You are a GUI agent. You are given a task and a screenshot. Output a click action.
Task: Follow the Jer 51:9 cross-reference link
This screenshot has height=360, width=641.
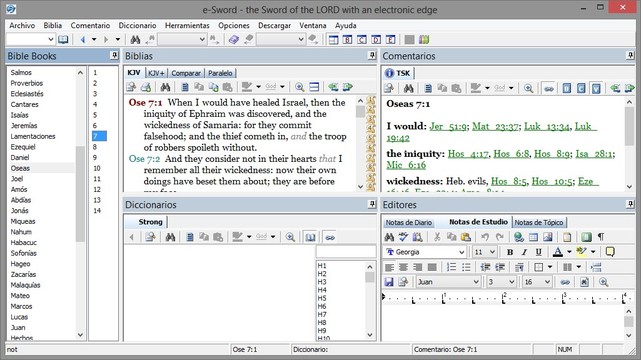(448, 126)
